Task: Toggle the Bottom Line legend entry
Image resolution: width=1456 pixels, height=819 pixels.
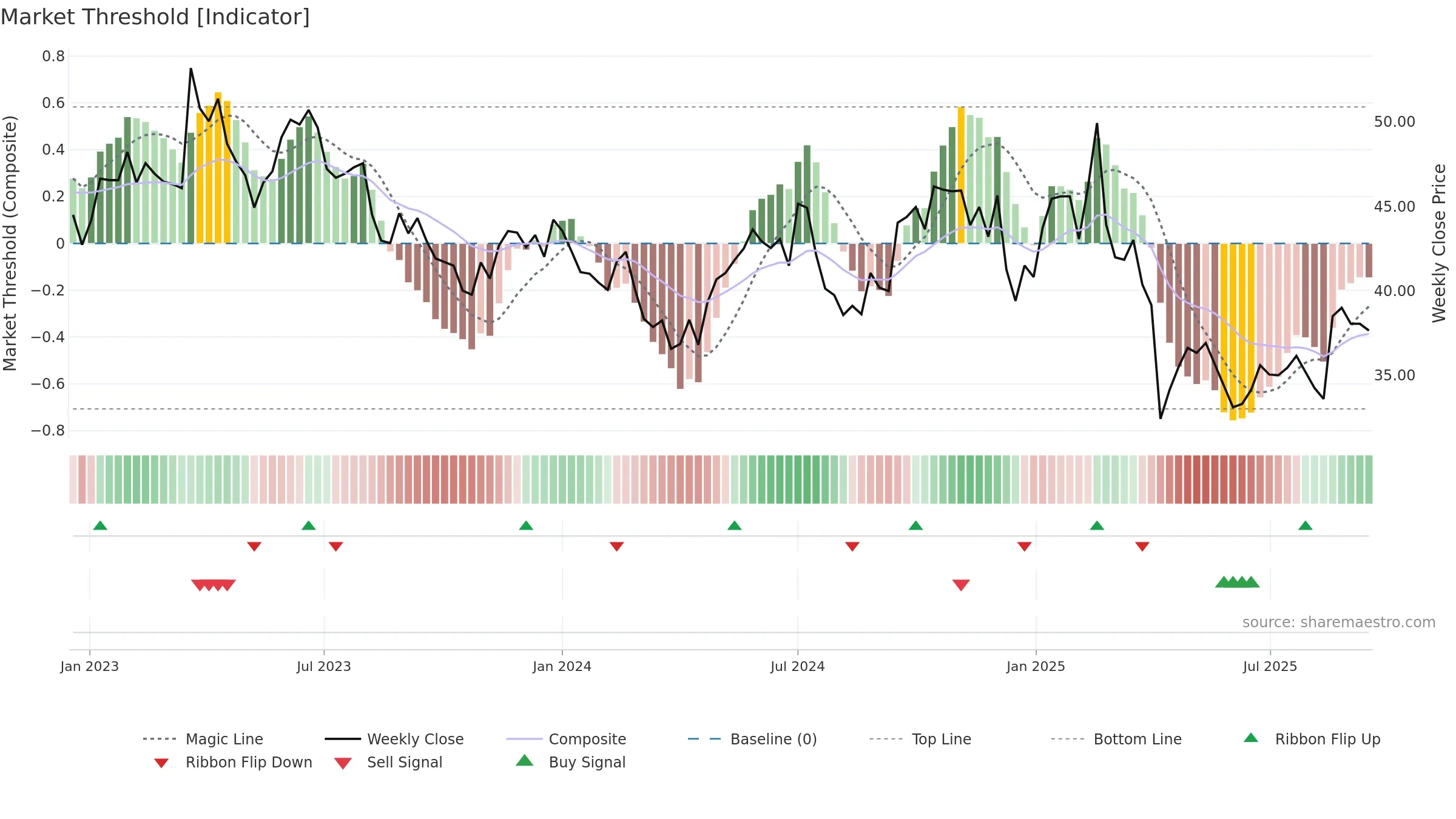Action: tap(1116, 739)
